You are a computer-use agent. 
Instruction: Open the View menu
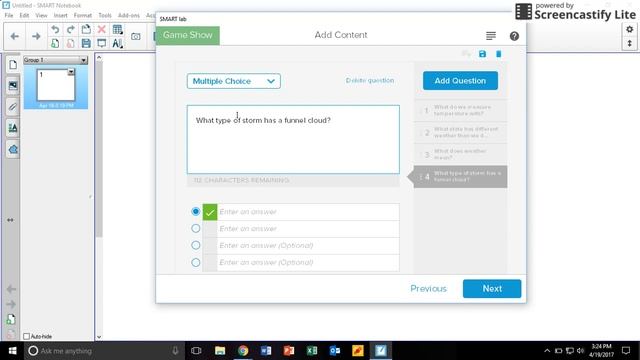(41, 15)
